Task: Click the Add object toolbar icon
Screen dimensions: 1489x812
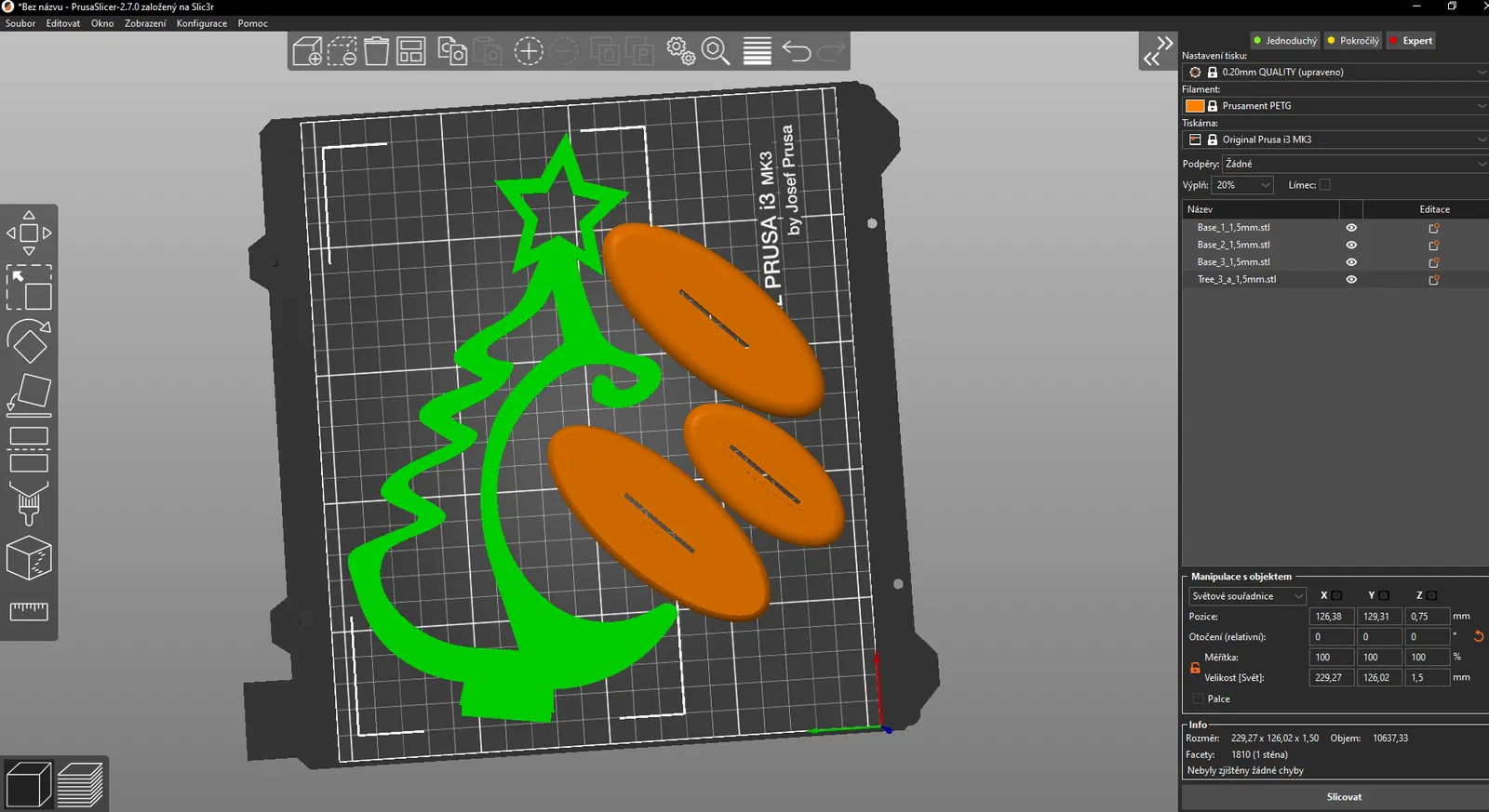Action: [307, 51]
